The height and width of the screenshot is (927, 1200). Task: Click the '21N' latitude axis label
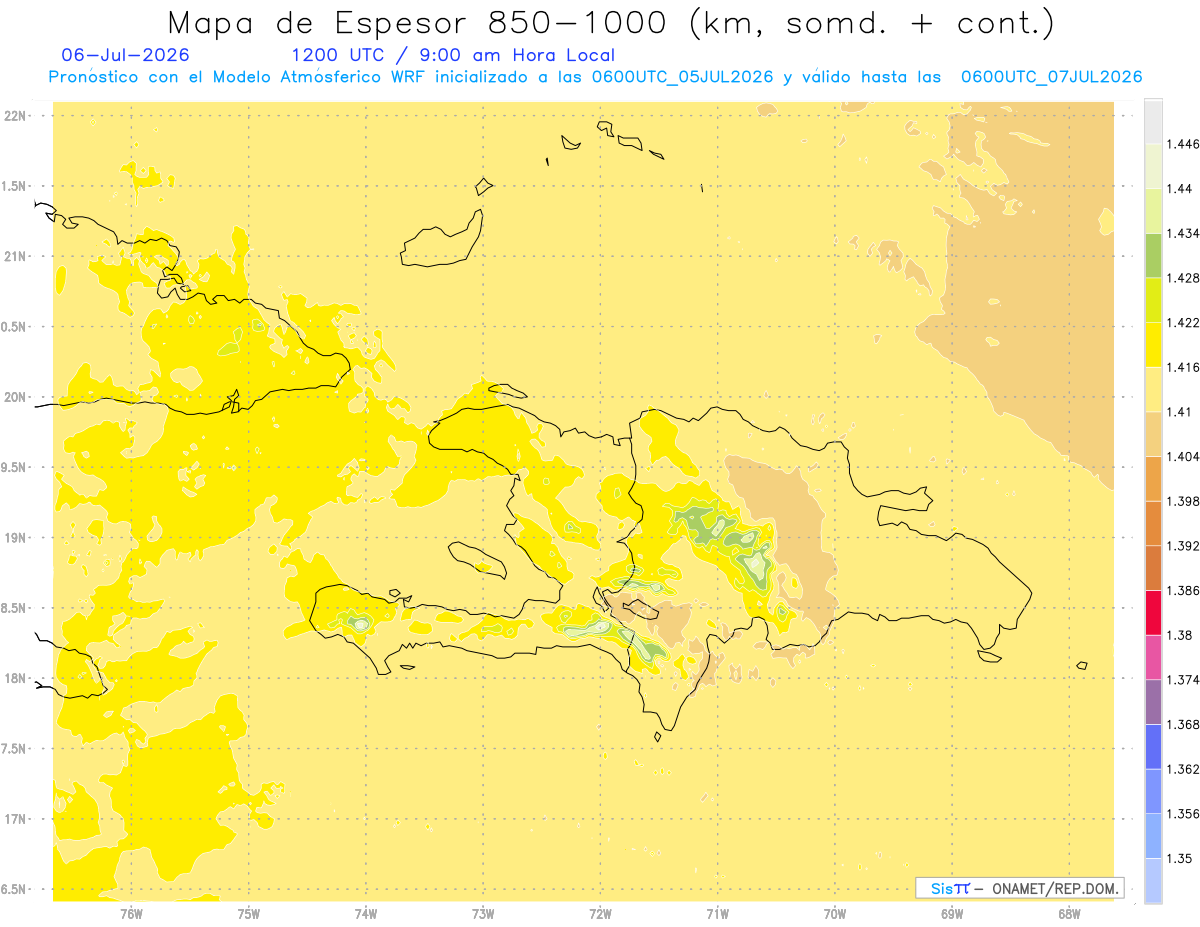[x=16, y=256]
